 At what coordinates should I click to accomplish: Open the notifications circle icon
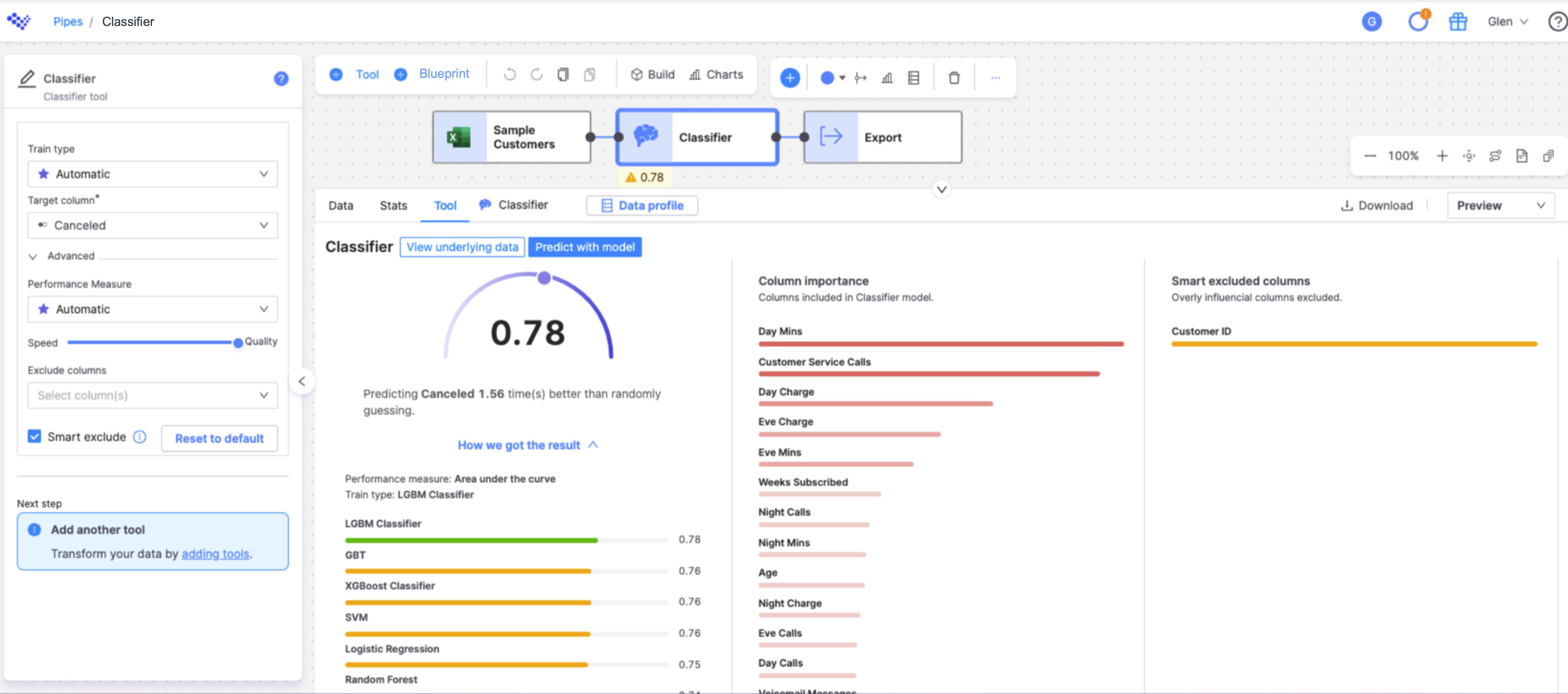click(x=1418, y=21)
